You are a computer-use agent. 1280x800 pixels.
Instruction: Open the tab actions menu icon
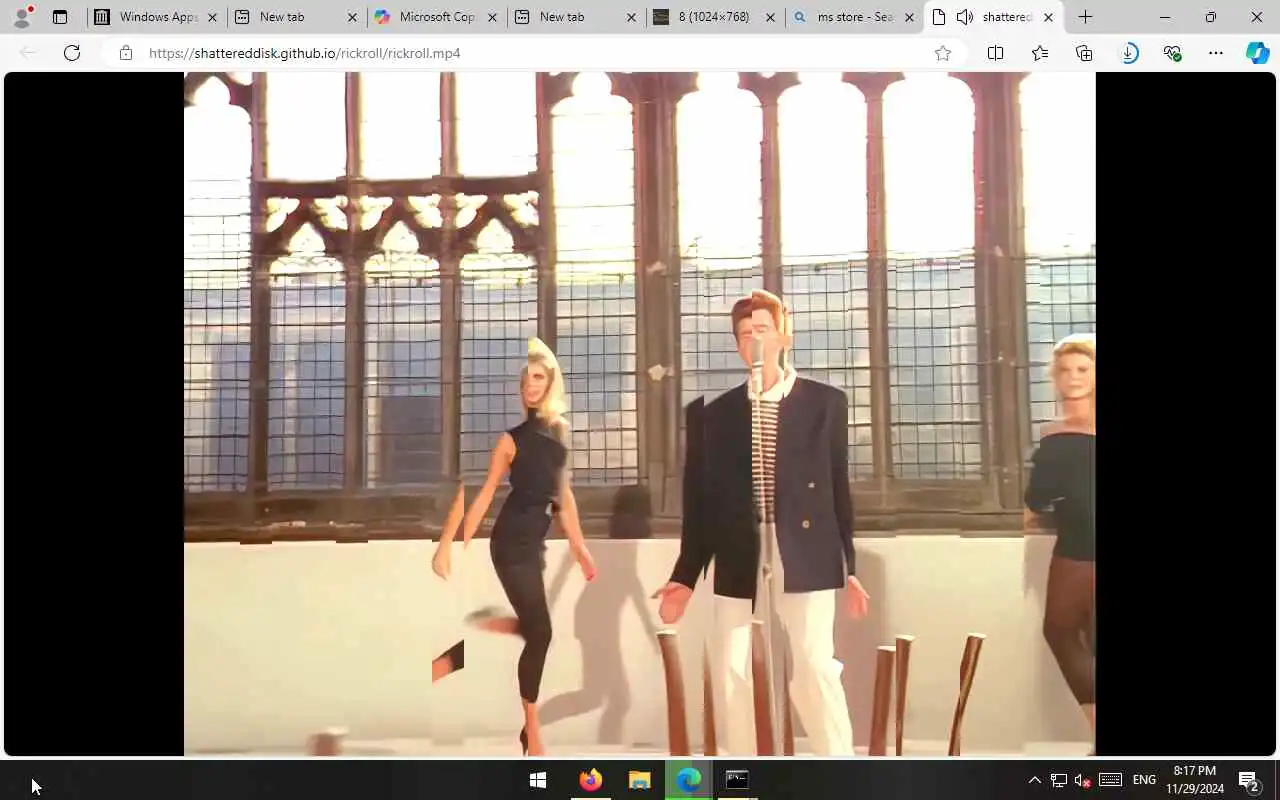tap(60, 17)
